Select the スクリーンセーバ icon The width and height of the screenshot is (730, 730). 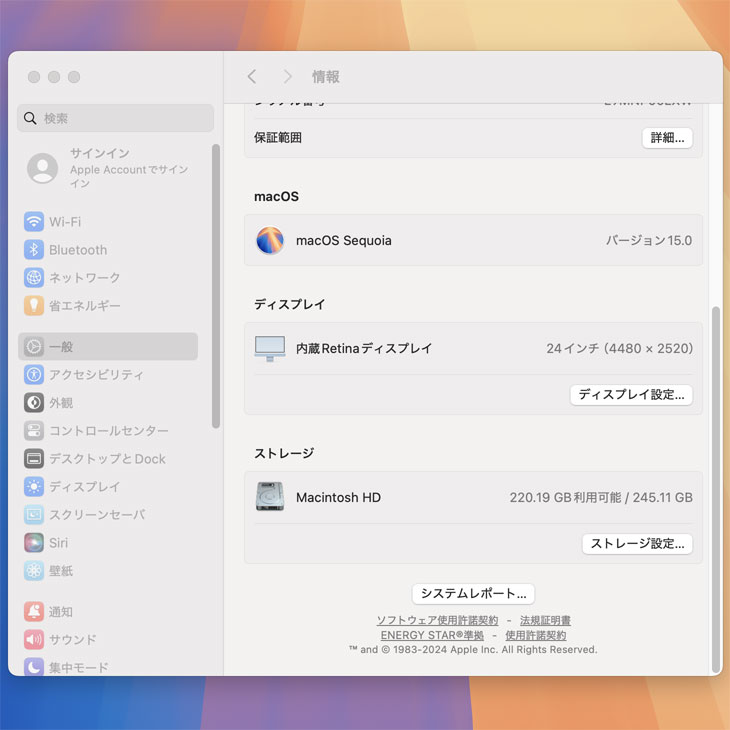click(34, 514)
